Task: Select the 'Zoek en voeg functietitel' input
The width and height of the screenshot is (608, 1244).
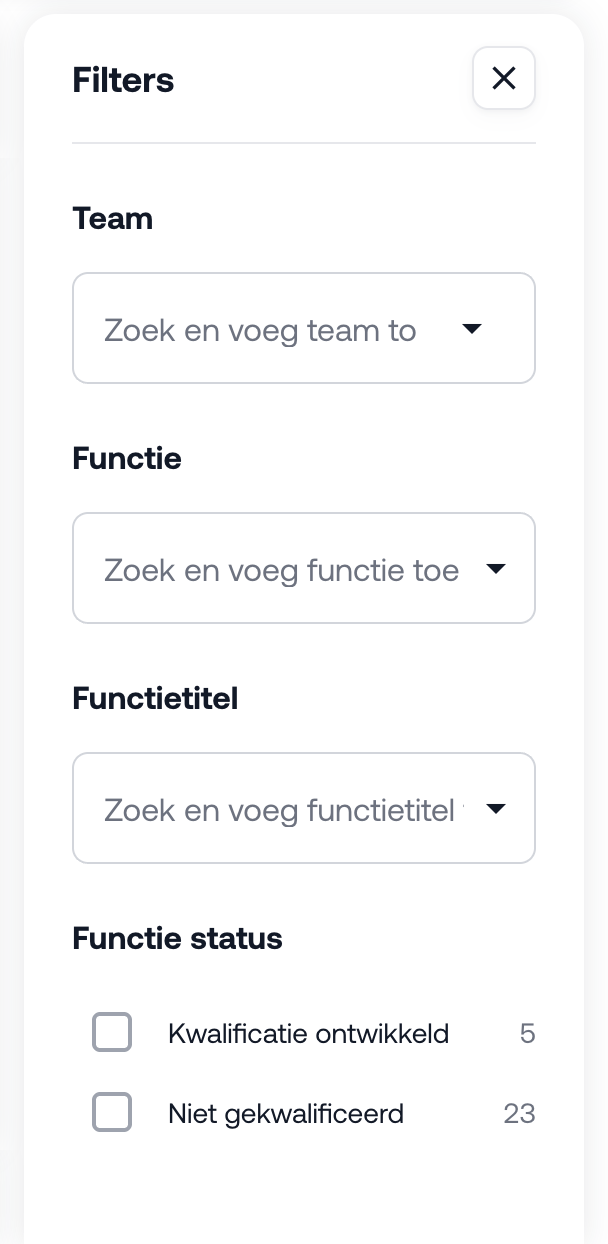Action: (x=280, y=810)
